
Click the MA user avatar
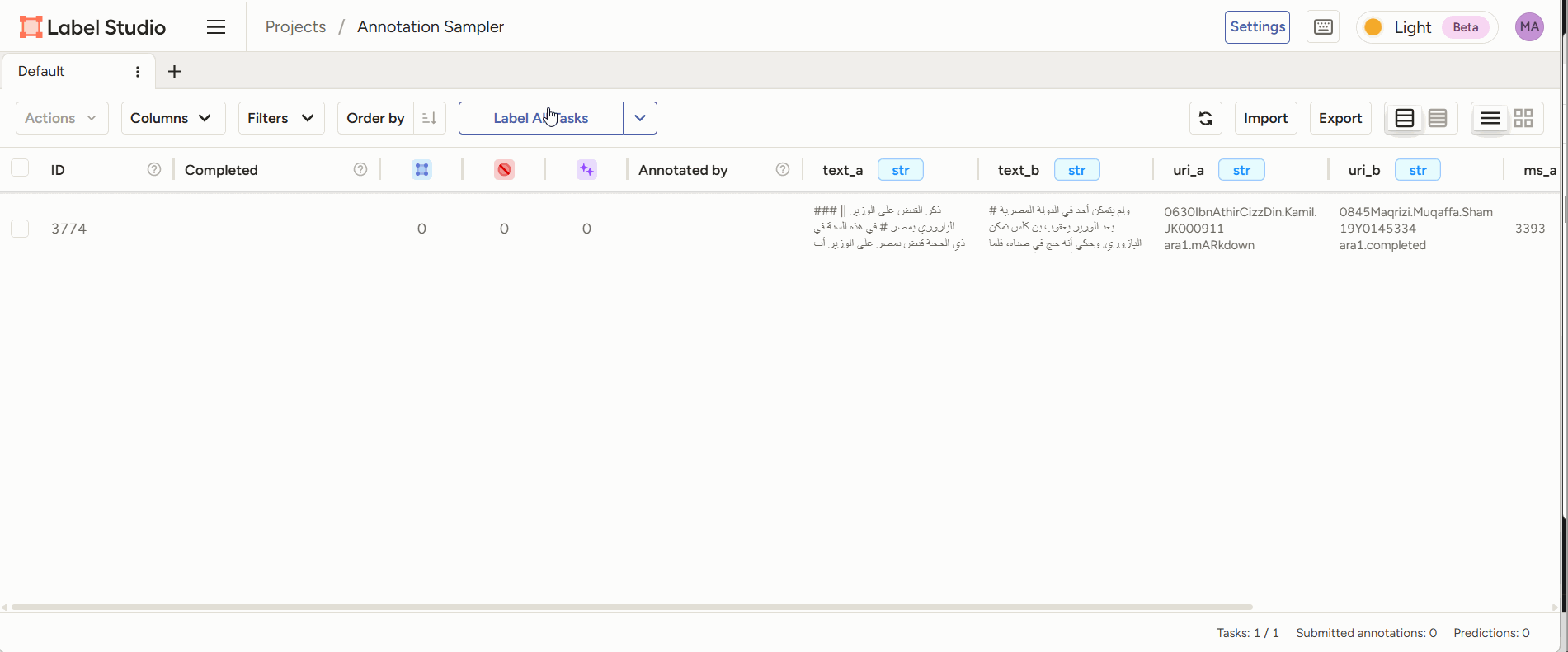1529,27
